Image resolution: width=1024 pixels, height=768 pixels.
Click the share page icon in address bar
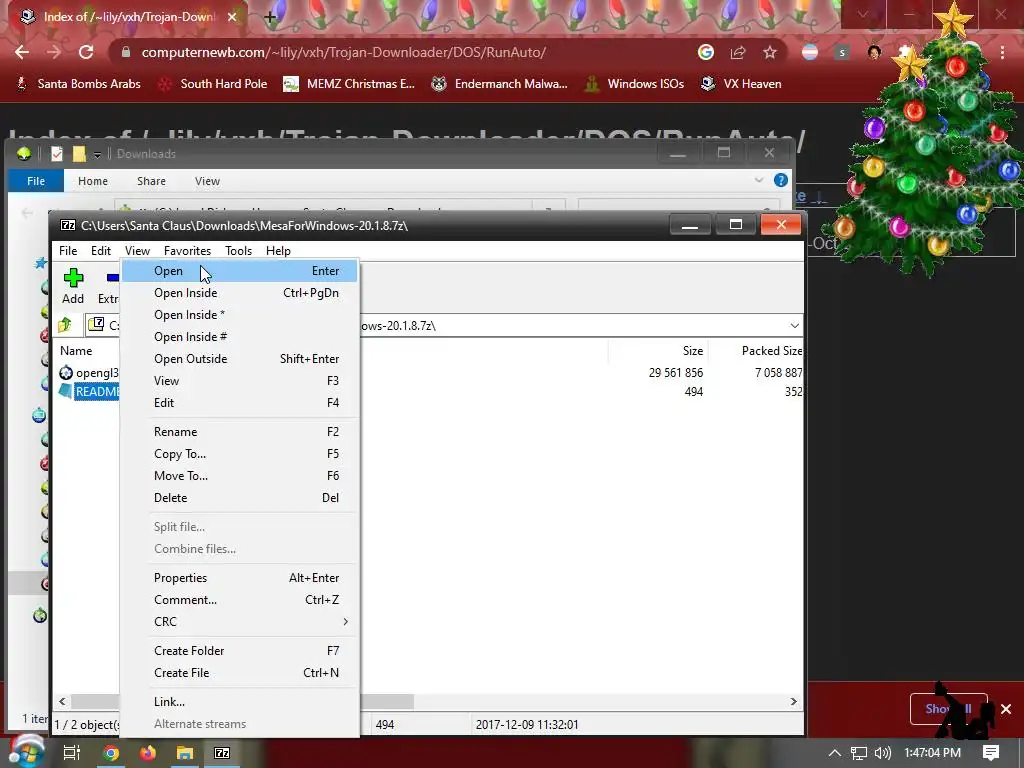pos(738,52)
